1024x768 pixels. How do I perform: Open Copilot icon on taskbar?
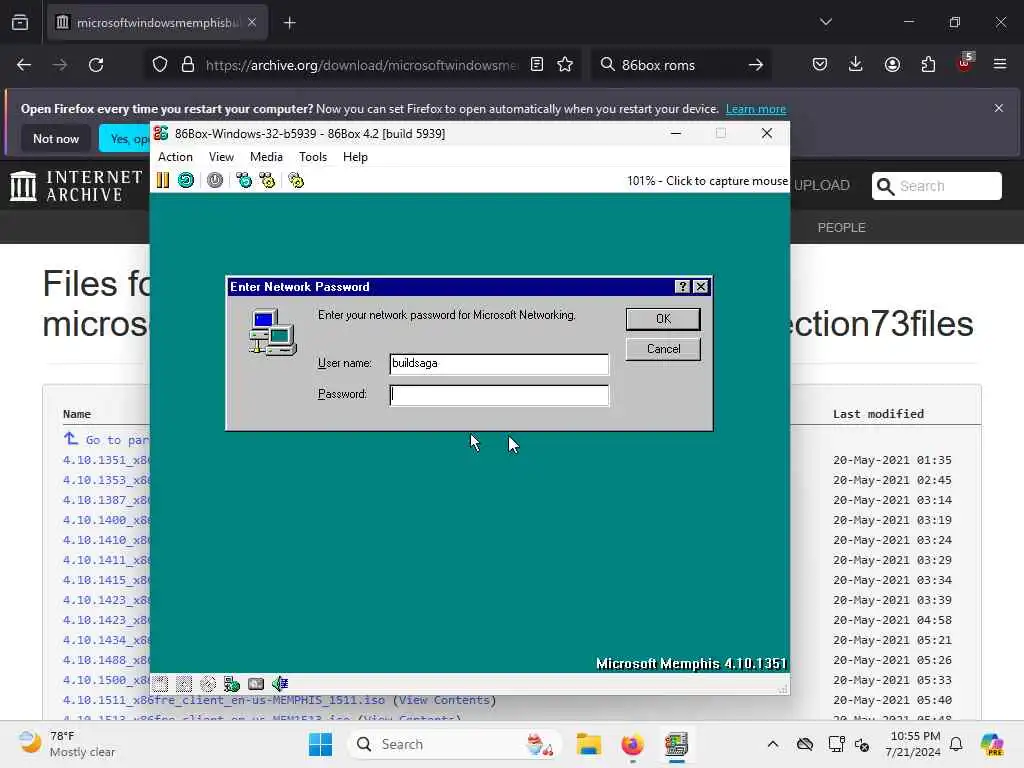point(993,744)
